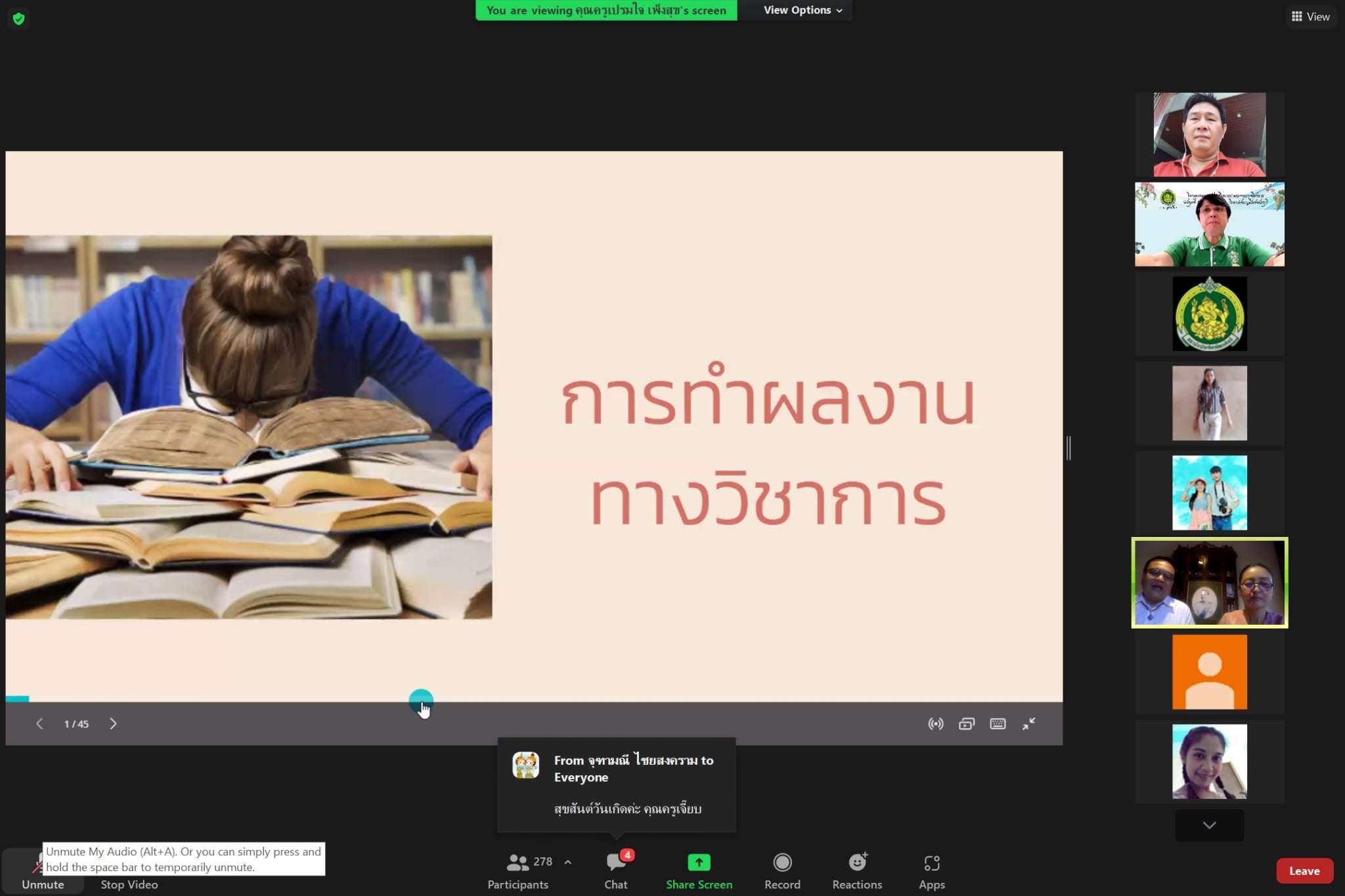This screenshot has width=1345, height=896.
Task: Stop Video toggle in the toolbar
Action: pyautogui.click(x=129, y=884)
